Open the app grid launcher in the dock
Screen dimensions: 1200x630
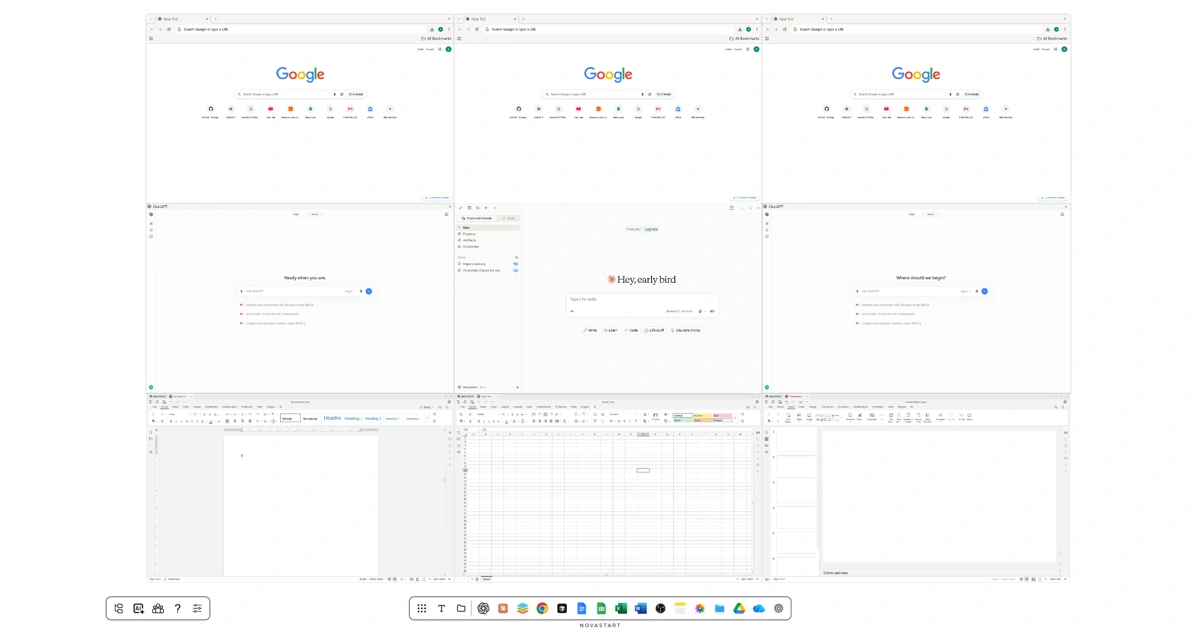(422, 608)
